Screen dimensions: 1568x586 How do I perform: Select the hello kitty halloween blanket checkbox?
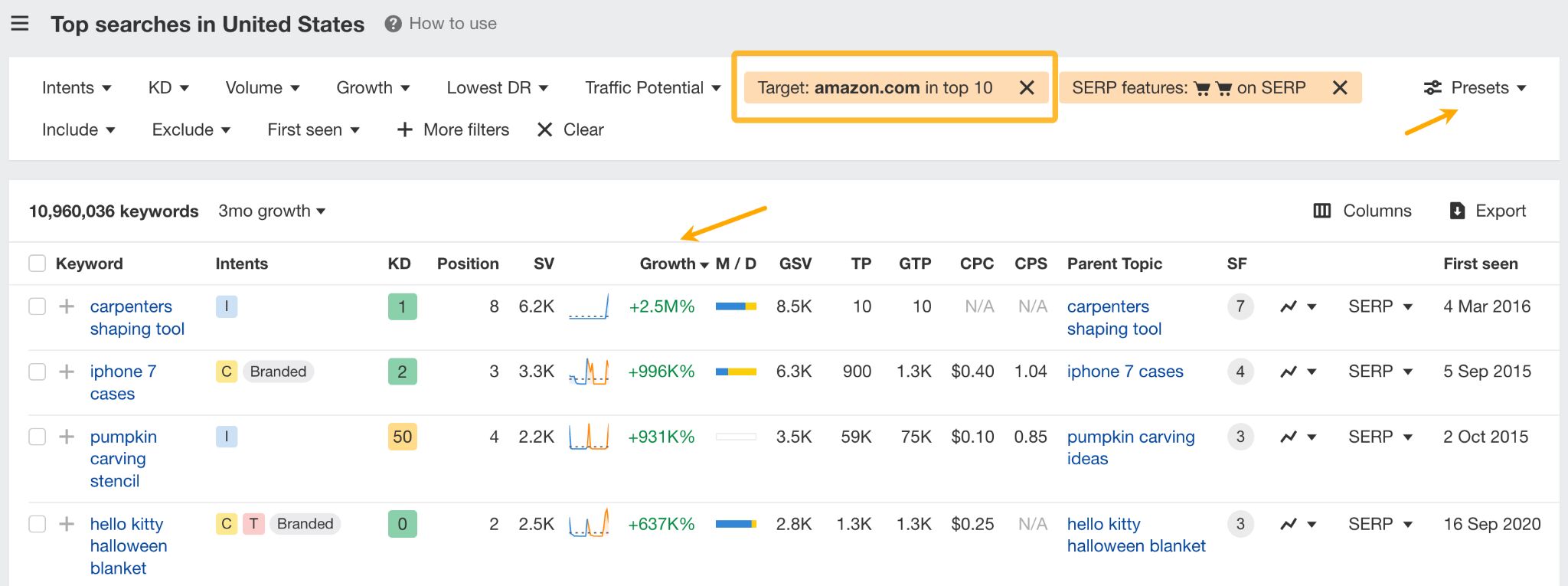point(37,524)
